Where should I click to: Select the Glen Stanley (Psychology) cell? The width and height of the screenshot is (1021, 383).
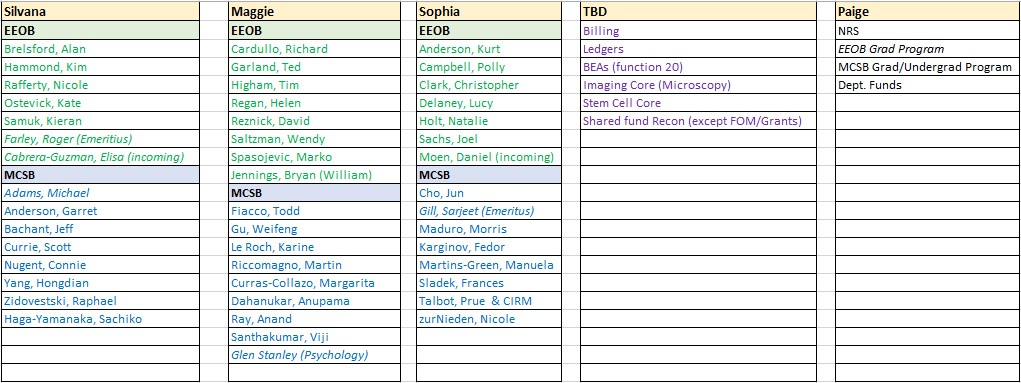315,355
